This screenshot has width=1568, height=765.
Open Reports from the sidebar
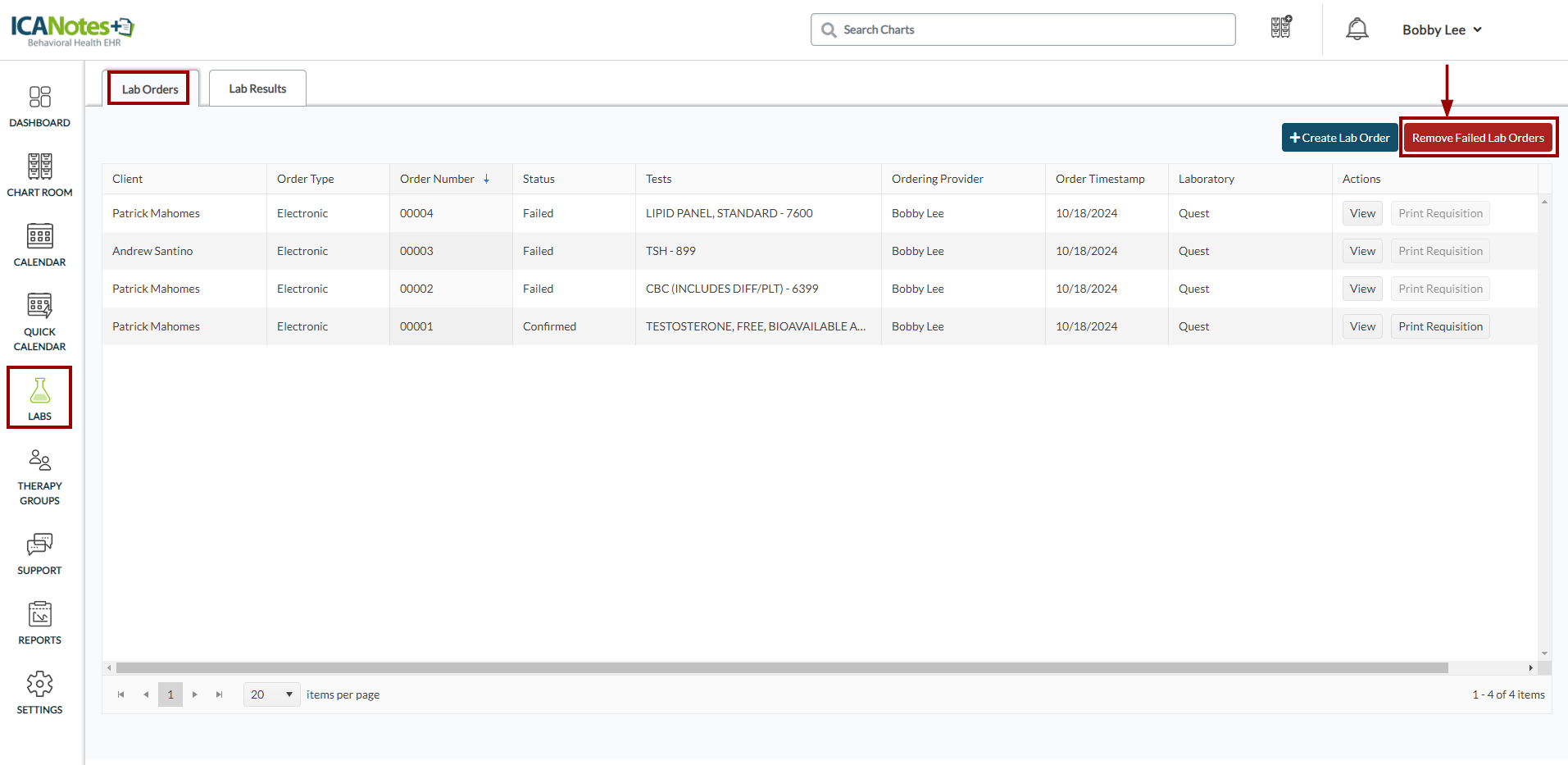coord(39,623)
